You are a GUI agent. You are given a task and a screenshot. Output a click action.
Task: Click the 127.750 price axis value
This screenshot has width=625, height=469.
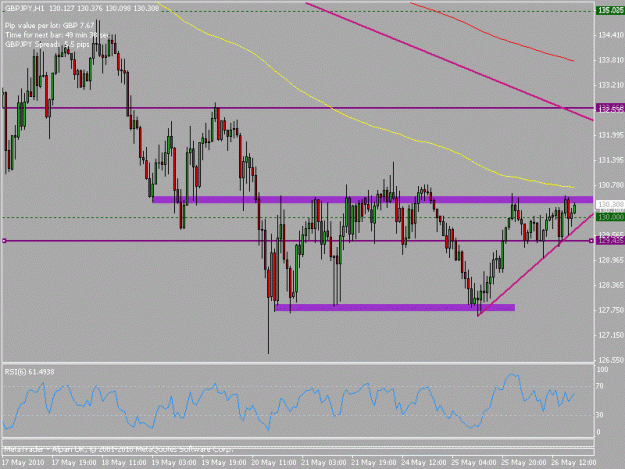[609, 310]
